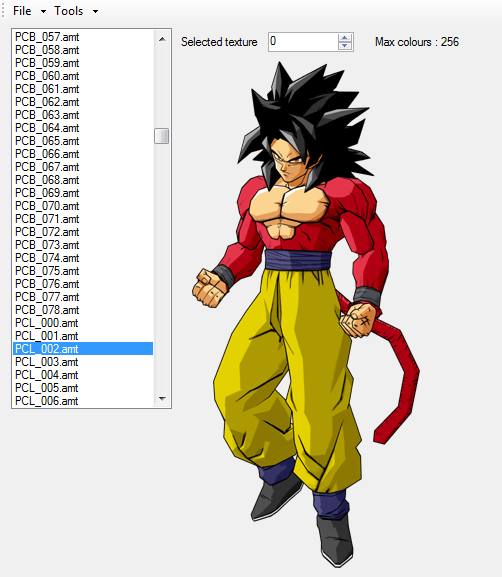The width and height of the screenshot is (502, 577).
Task: Click the Selected texture number field
Action: coord(303,42)
